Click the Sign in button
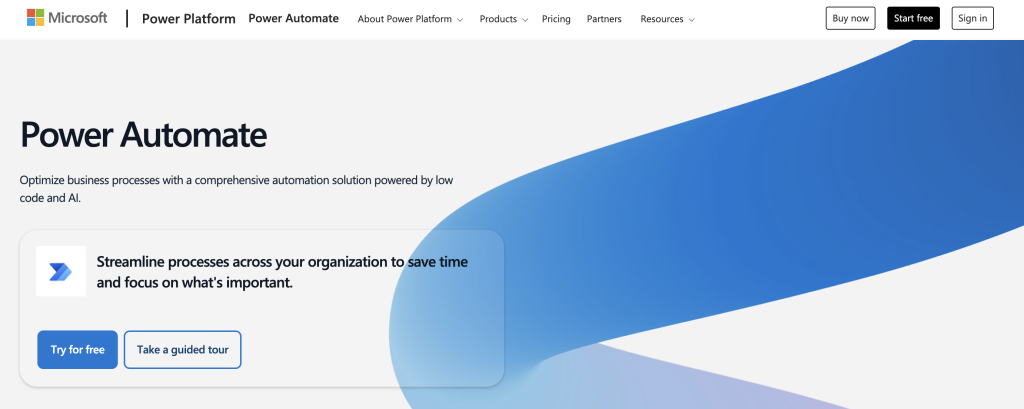Image resolution: width=1024 pixels, height=409 pixels. tap(972, 18)
